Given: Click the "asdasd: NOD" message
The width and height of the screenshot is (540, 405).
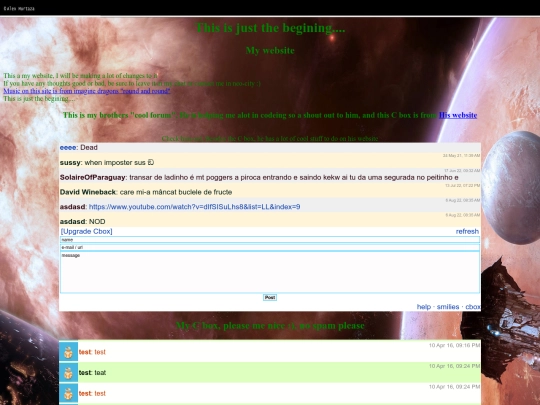Looking at the screenshot, I should point(83,221).
